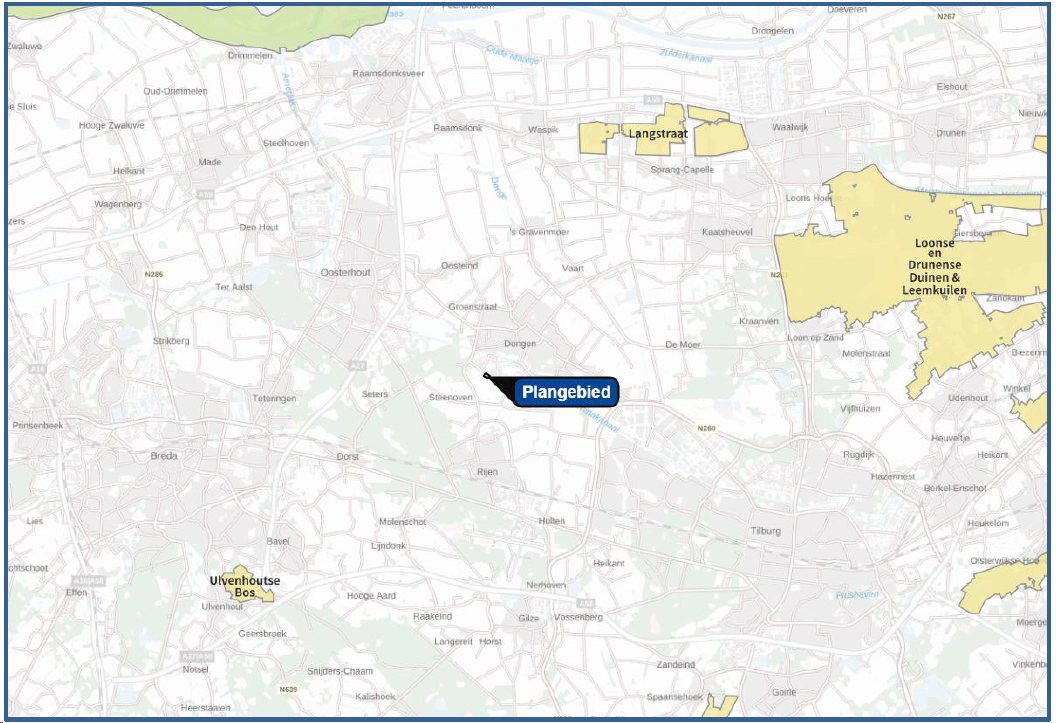Click the Dongen place label

point(520,344)
